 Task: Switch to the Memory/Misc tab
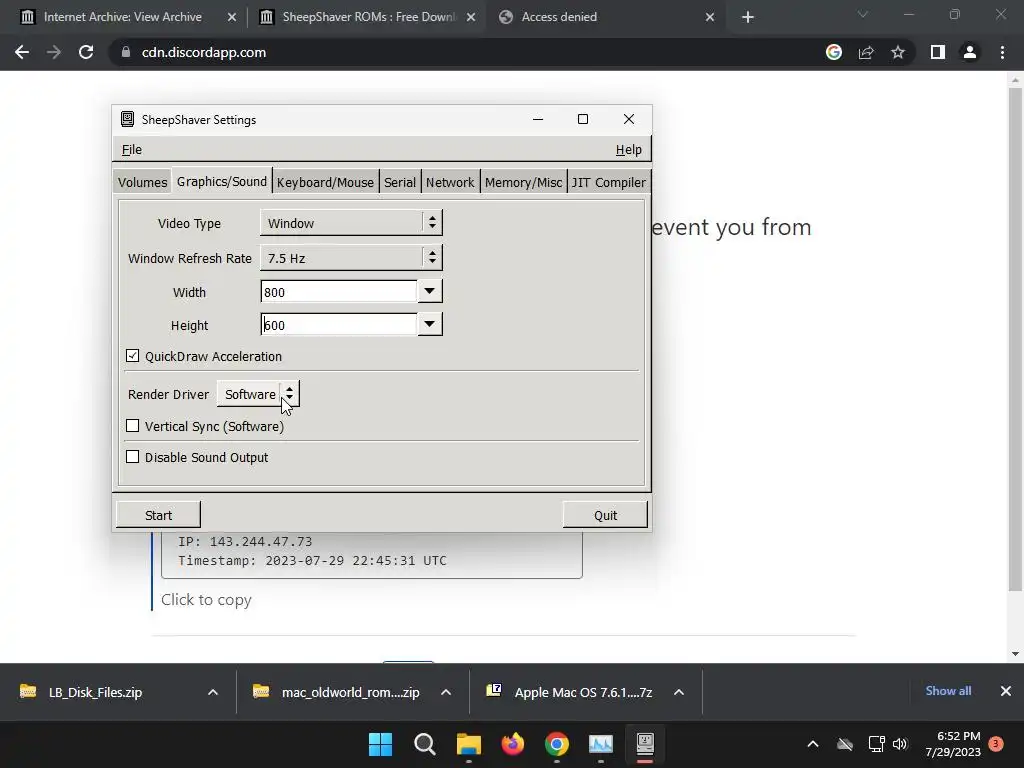pyautogui.click(x=523, y=182)
